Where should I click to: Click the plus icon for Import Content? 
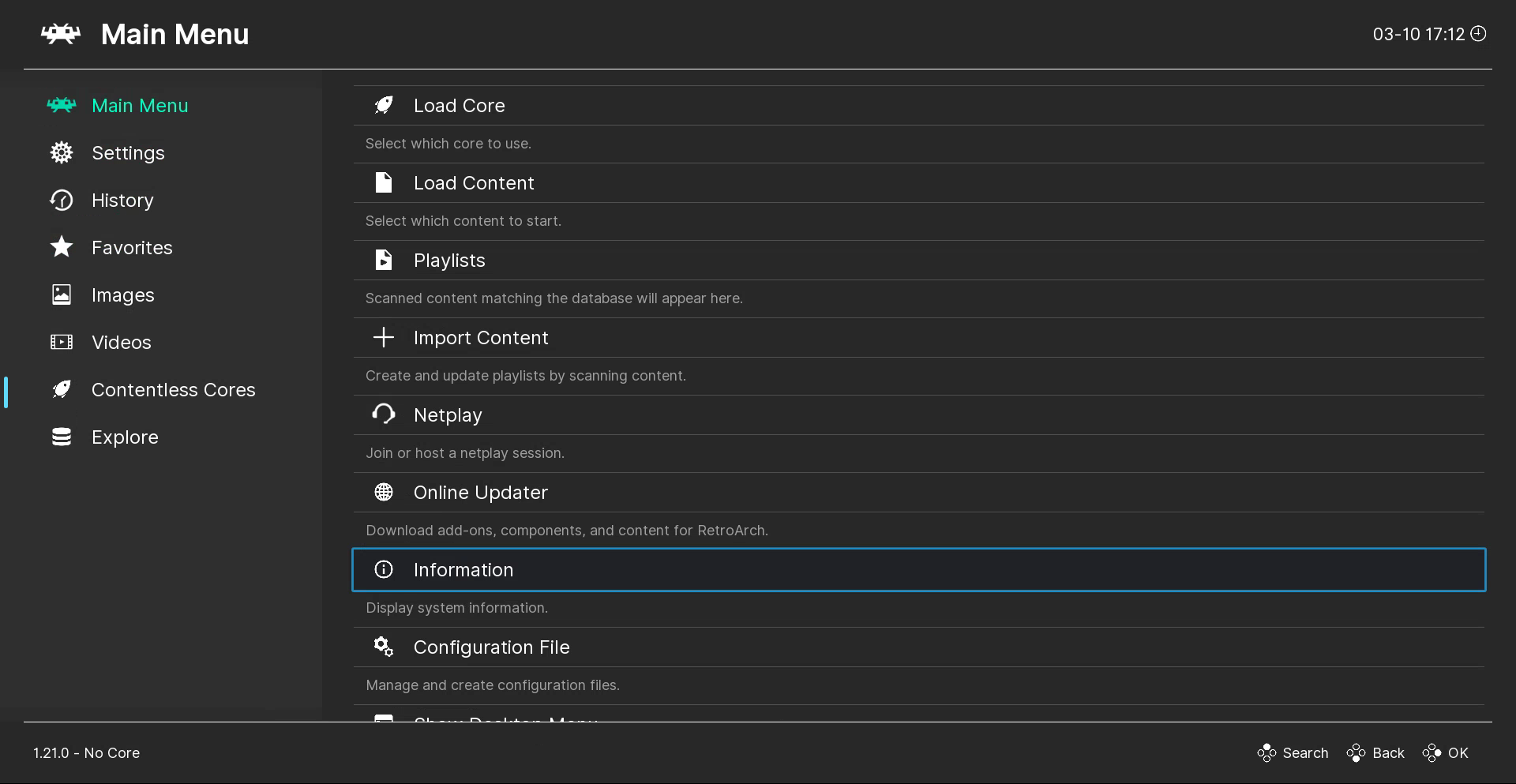click(x=384, y=337)
